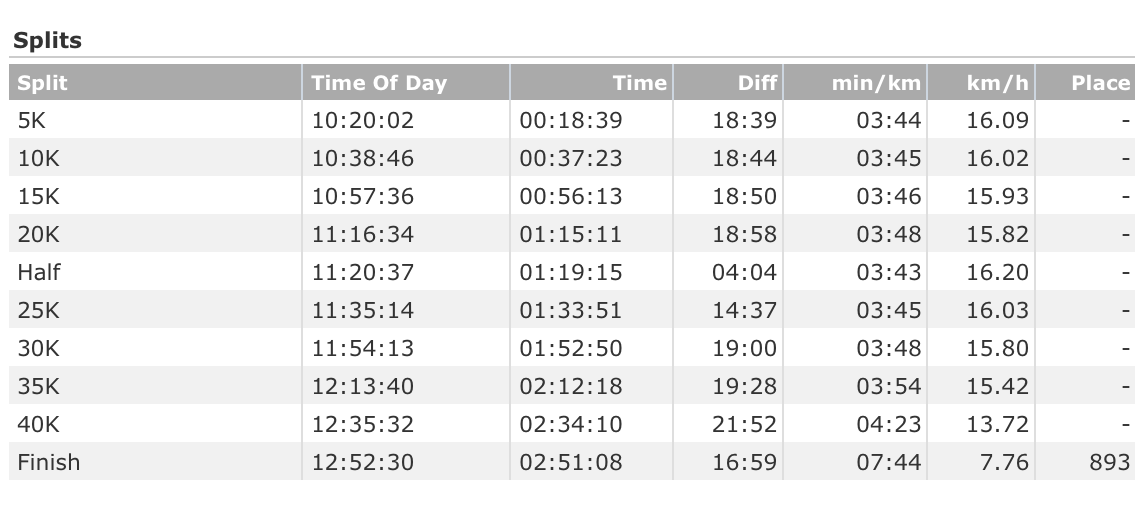Click the 35K pace value 03:54
The image size is (1148, 510).
(888, 387)
